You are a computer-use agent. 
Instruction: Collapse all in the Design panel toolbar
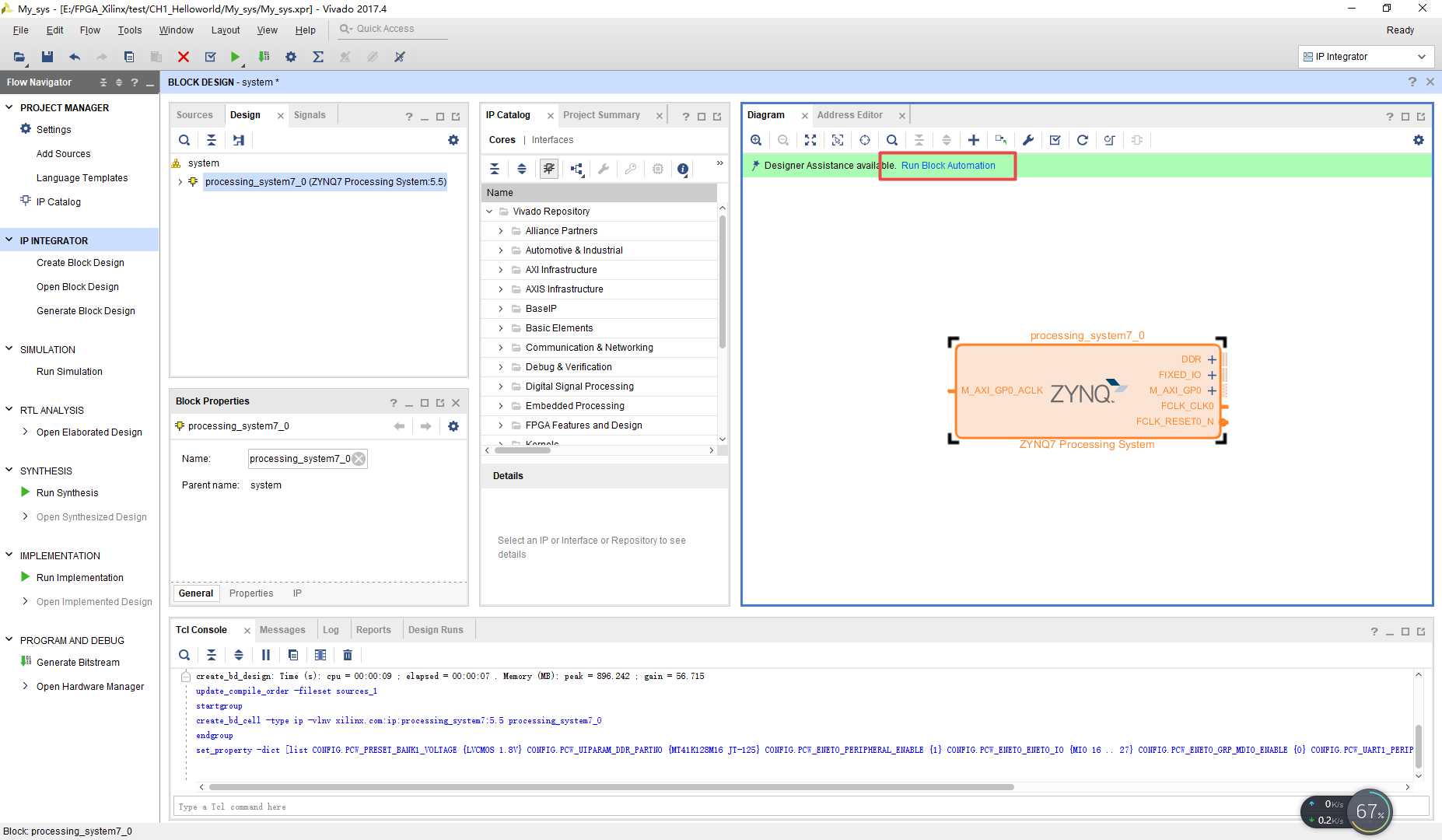(212, 140)
